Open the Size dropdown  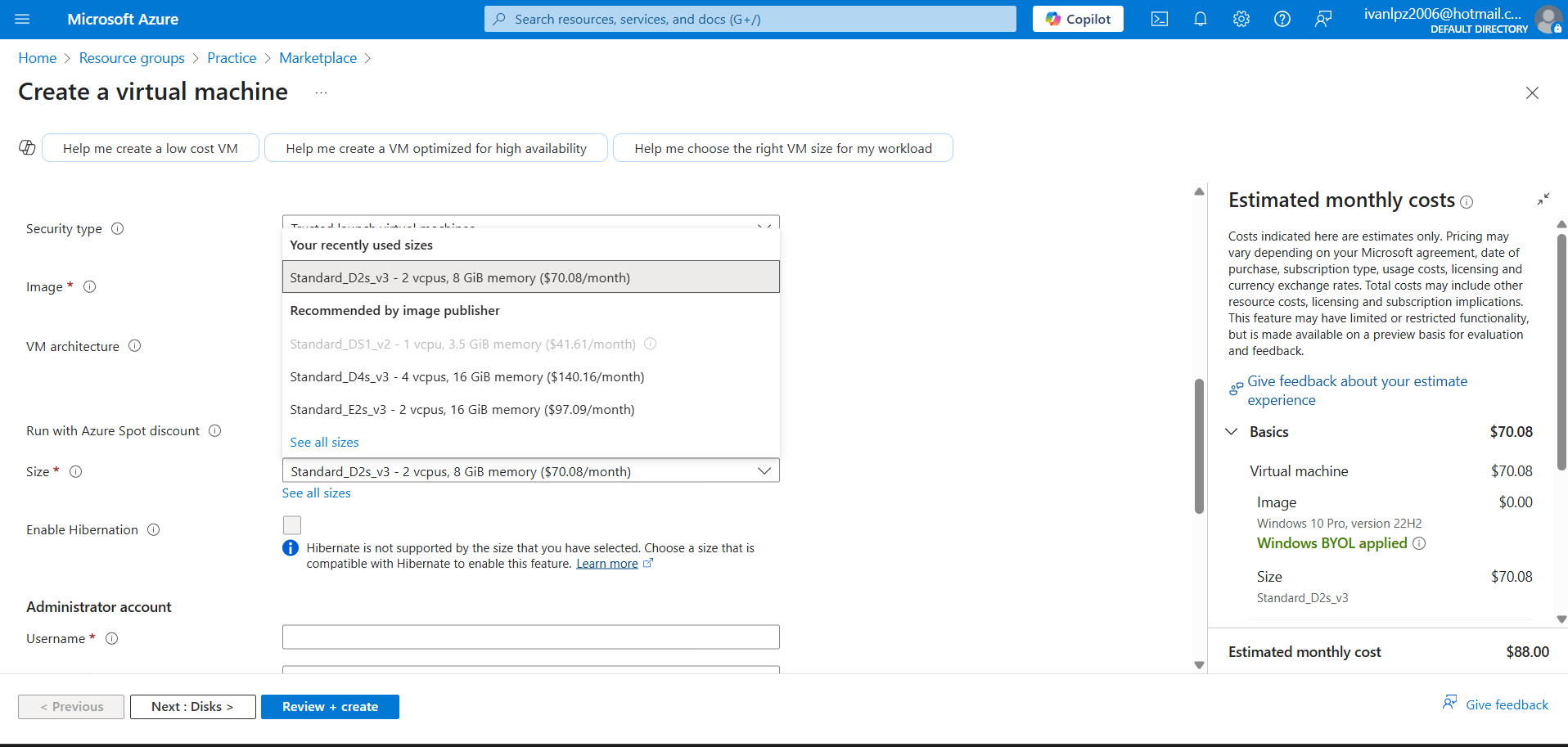[531, 471]
